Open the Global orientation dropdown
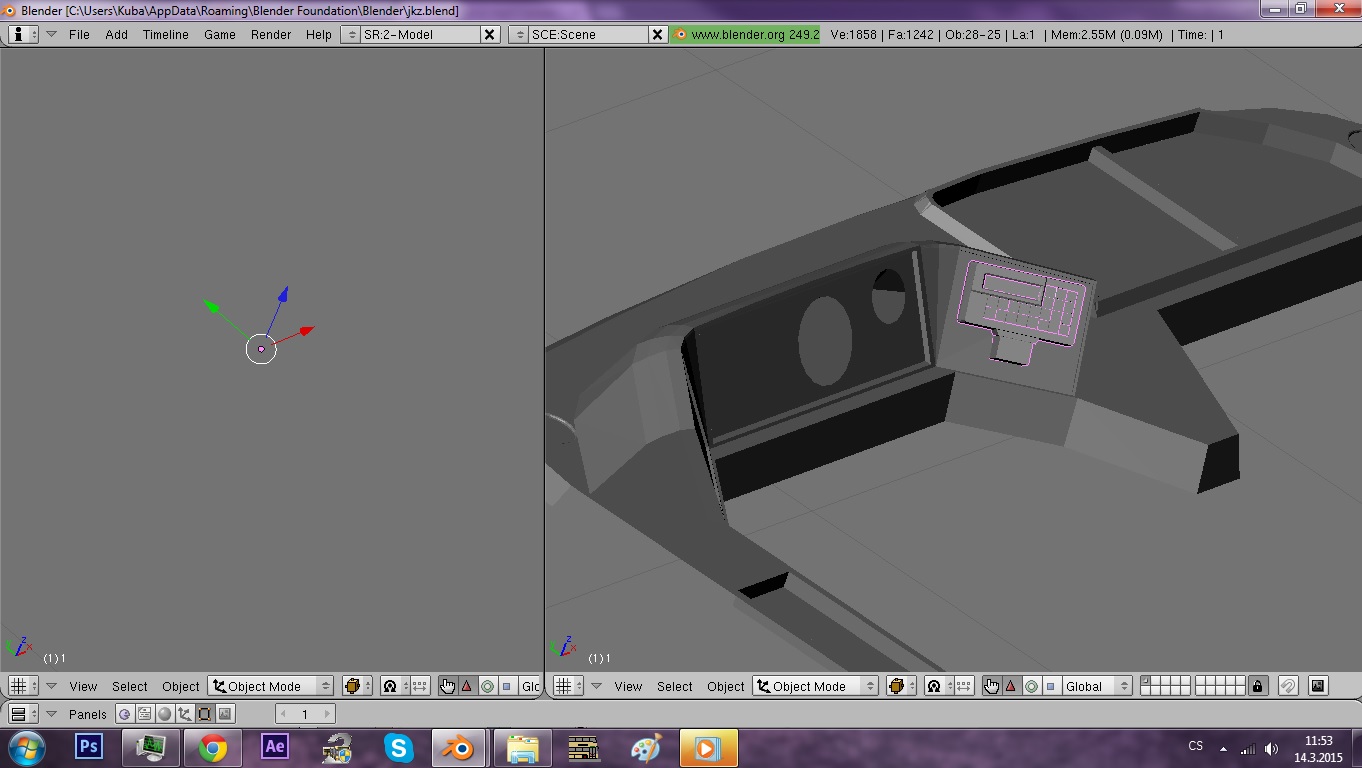The image size is (1362, 768). [1096, 686]
